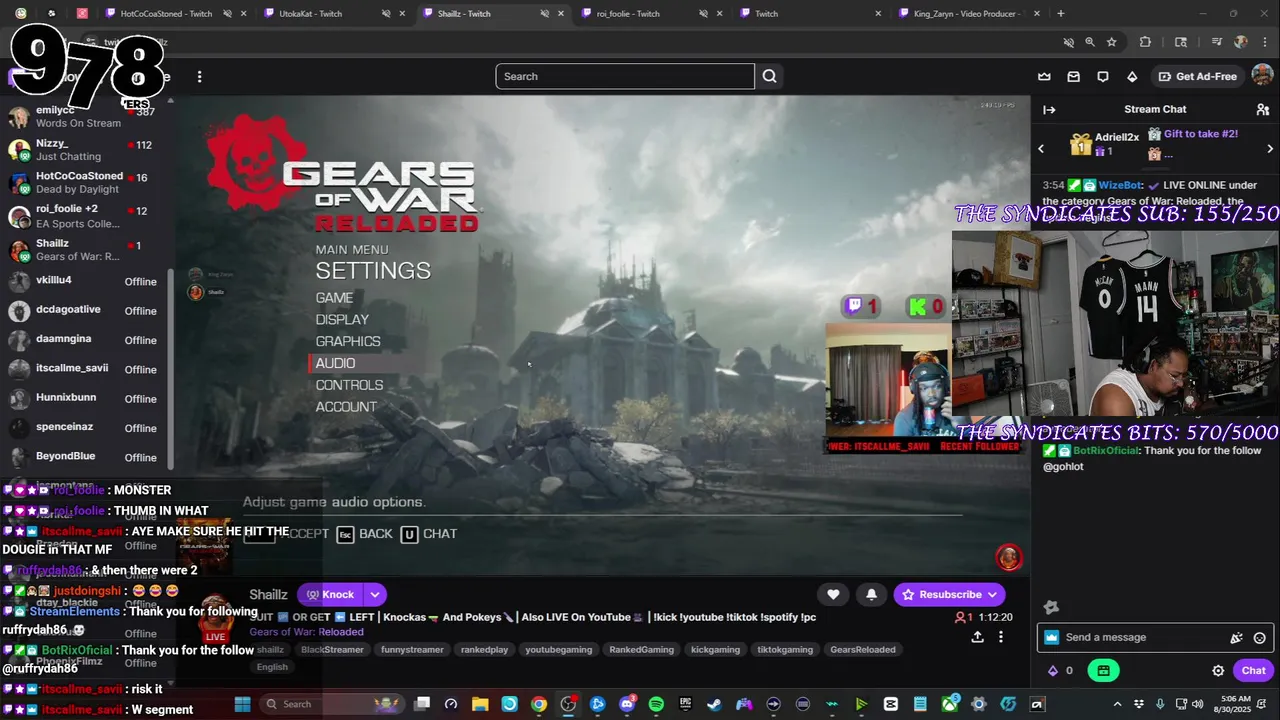Open the top nav three-dot more menu
Viewport: 1280px width, 720px height.
199,76
